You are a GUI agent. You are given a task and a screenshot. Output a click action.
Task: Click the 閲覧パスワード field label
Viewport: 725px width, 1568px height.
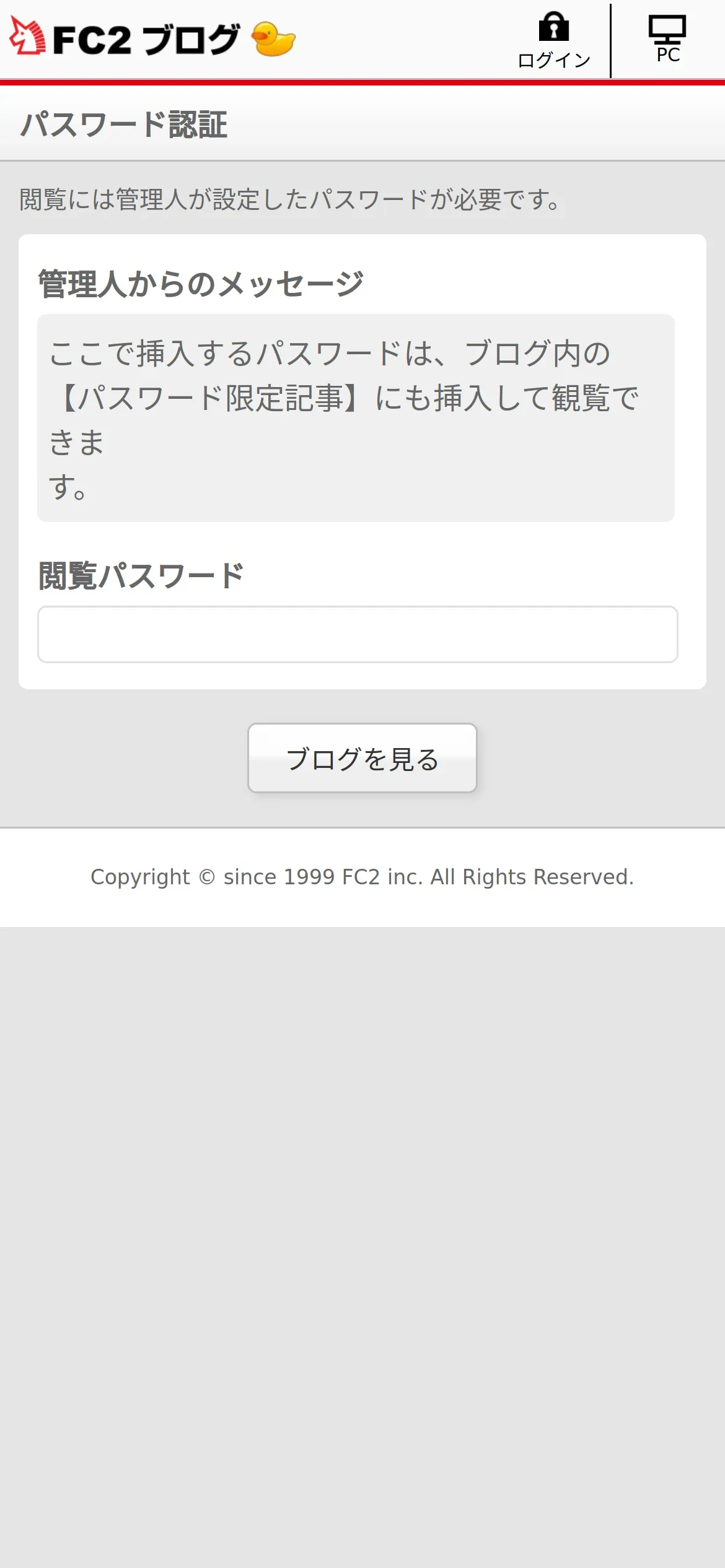tap(141, 576)
